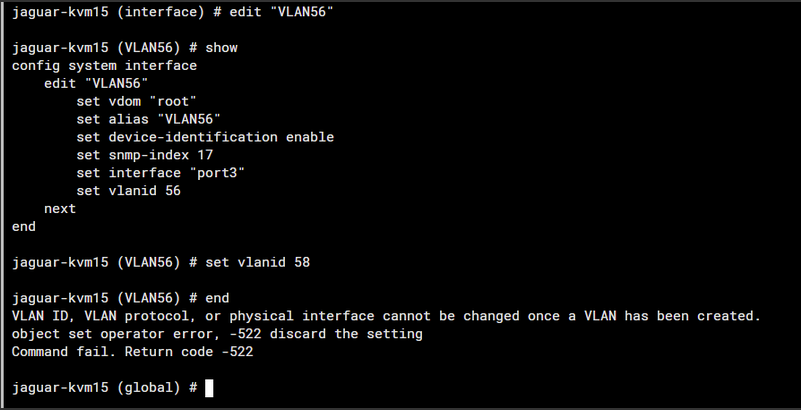The image size is (801, 410).
Task: Click the 'set interface "port3"' line
Action: (160, 173)
